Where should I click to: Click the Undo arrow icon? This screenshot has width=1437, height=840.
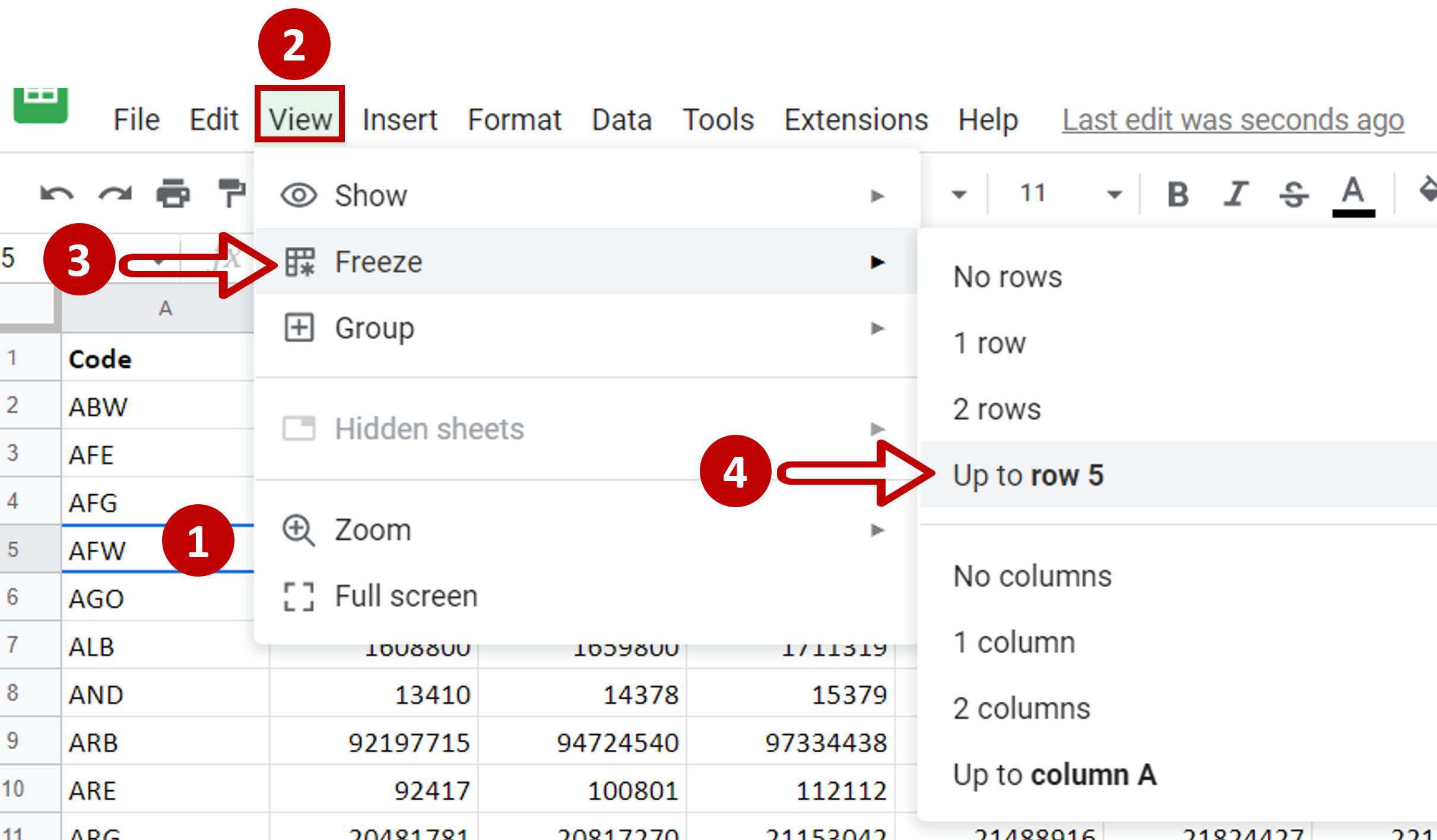[x=56, y=194]
